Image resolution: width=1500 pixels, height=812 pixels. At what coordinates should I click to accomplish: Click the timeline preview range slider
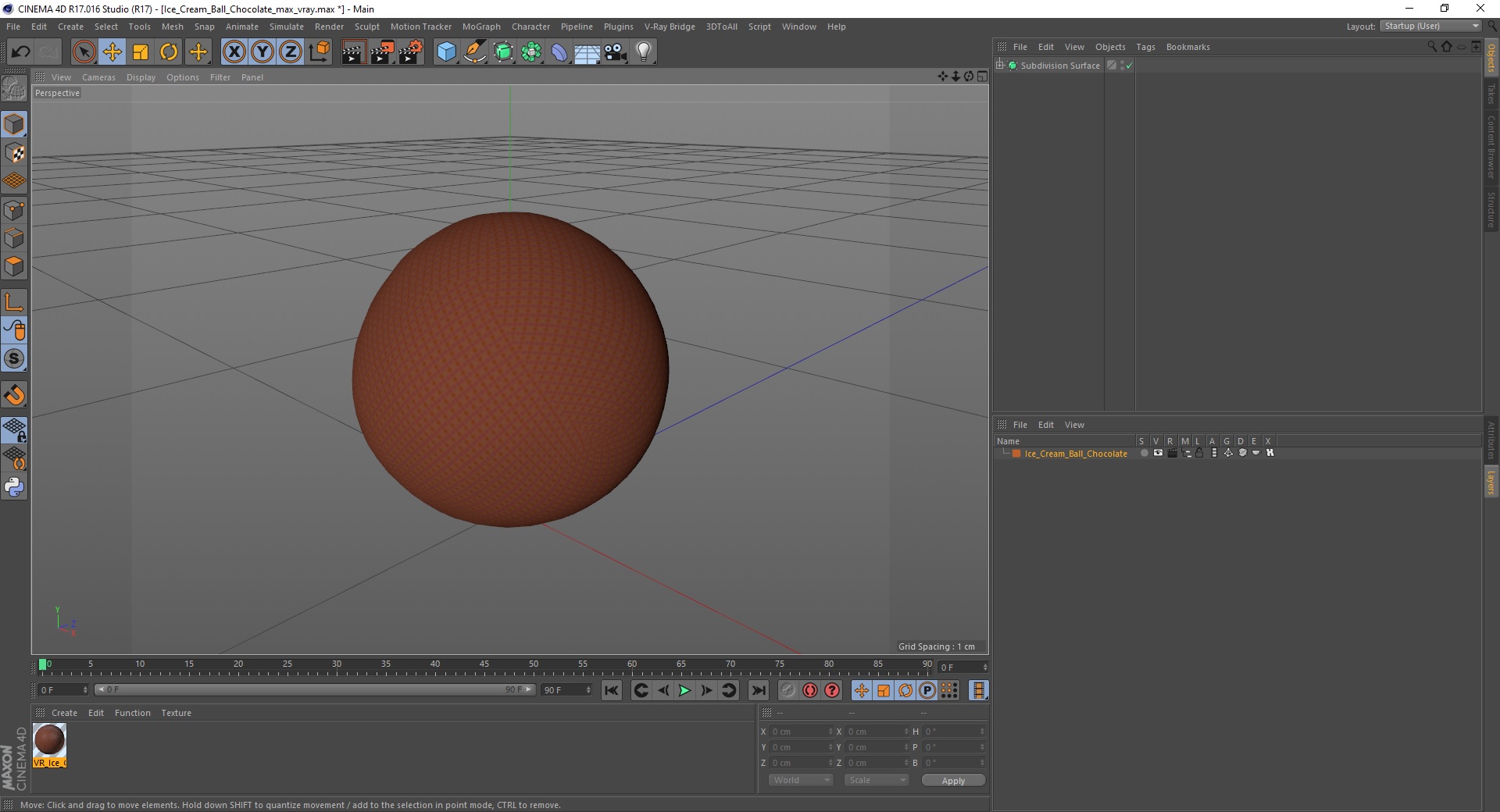[x=315, y=689]
